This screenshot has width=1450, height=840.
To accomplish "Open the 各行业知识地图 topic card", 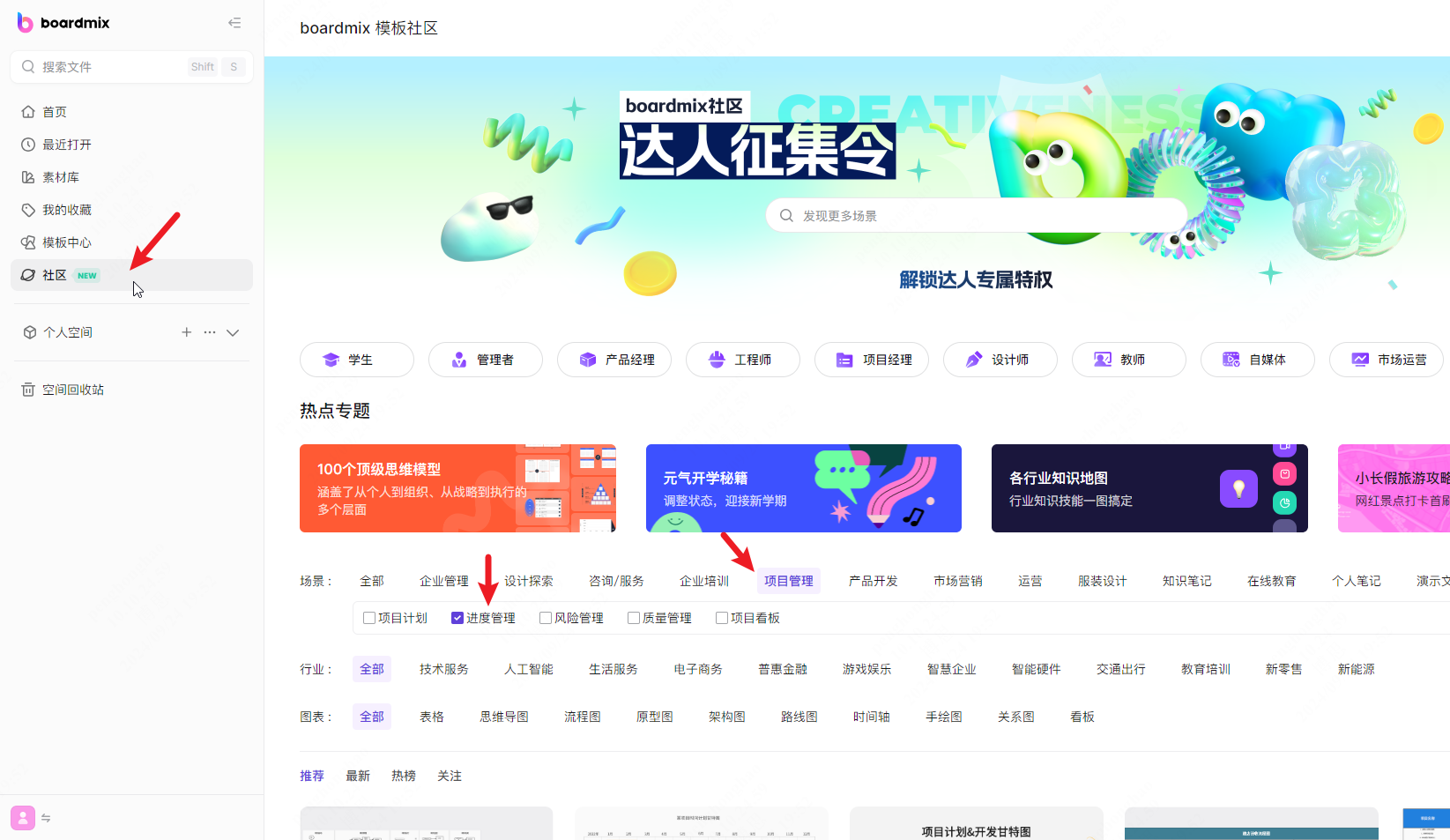I will [1149, 488].
